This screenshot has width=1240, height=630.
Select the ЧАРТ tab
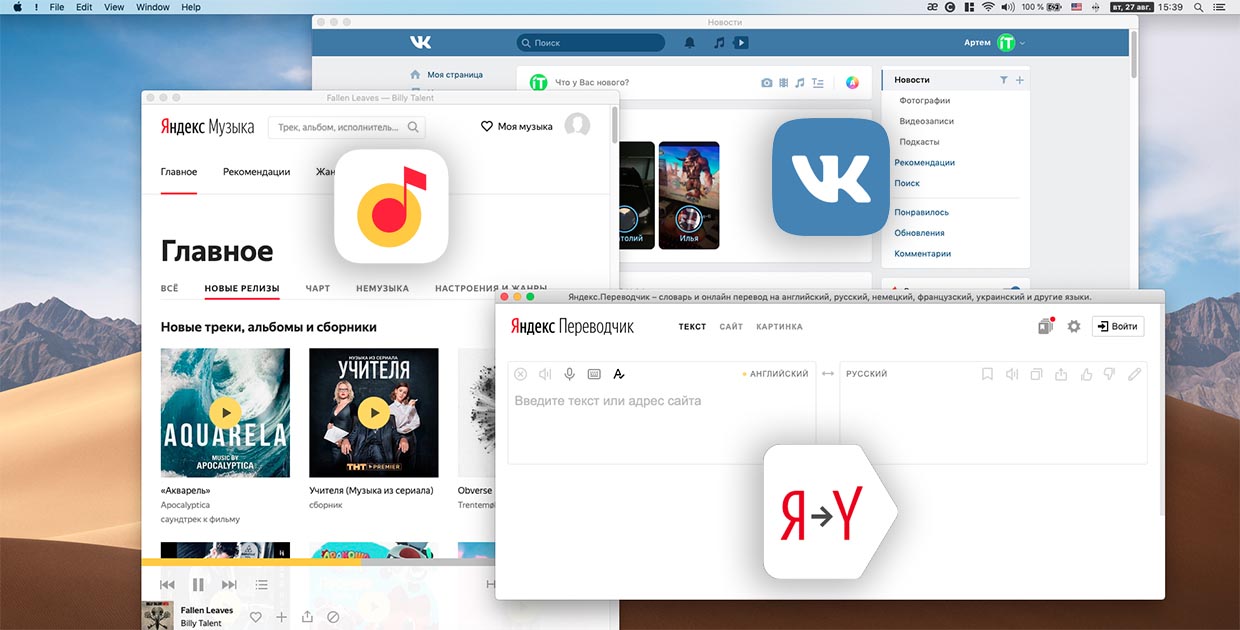318,288
